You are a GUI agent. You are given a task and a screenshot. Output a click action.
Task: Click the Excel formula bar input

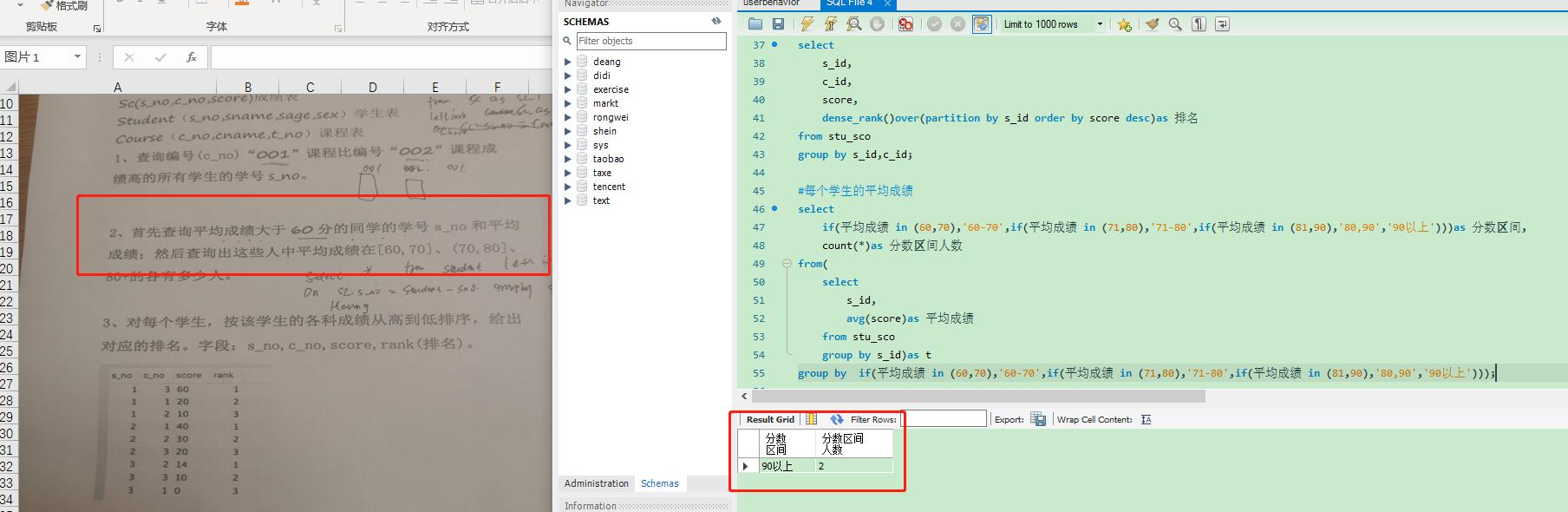tap(382, 57)
